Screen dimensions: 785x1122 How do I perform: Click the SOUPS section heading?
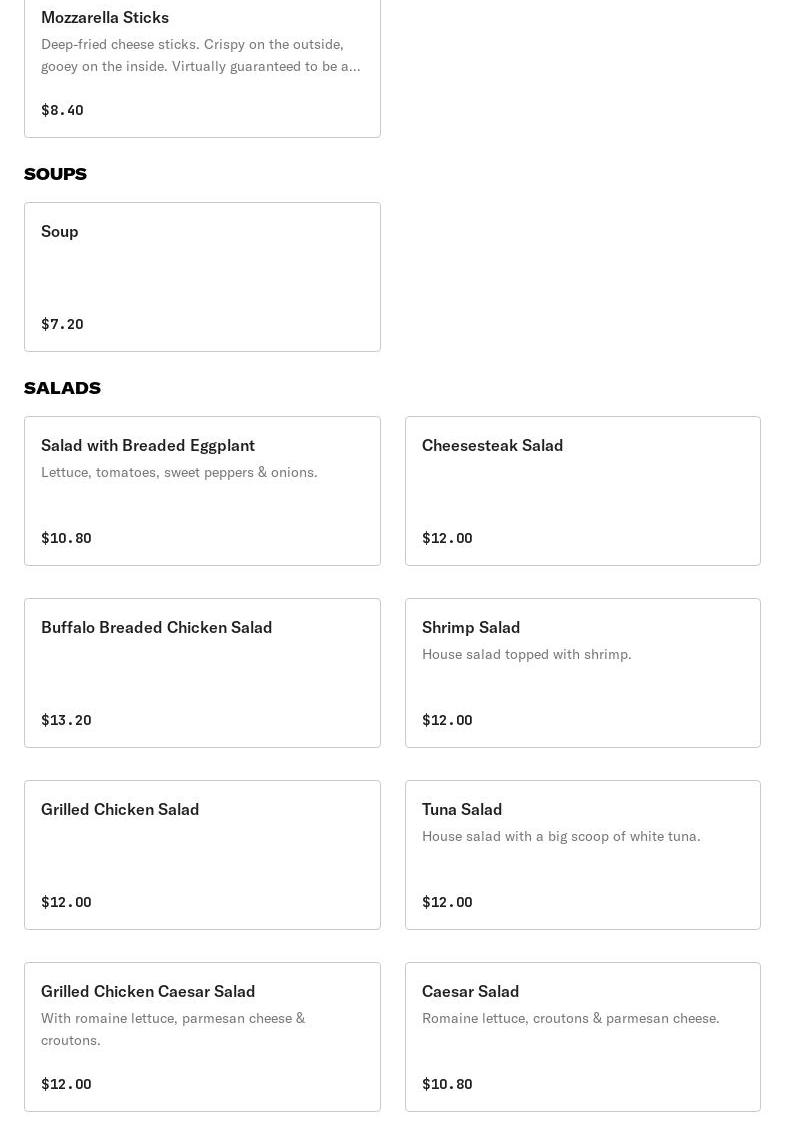pos(55,174)
